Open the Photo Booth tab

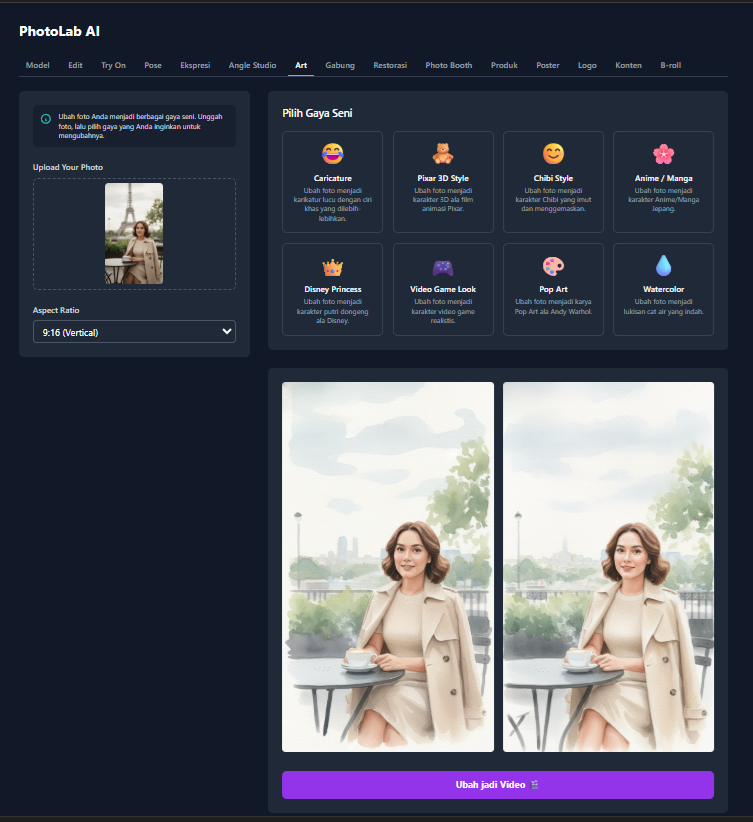[448, 65]
